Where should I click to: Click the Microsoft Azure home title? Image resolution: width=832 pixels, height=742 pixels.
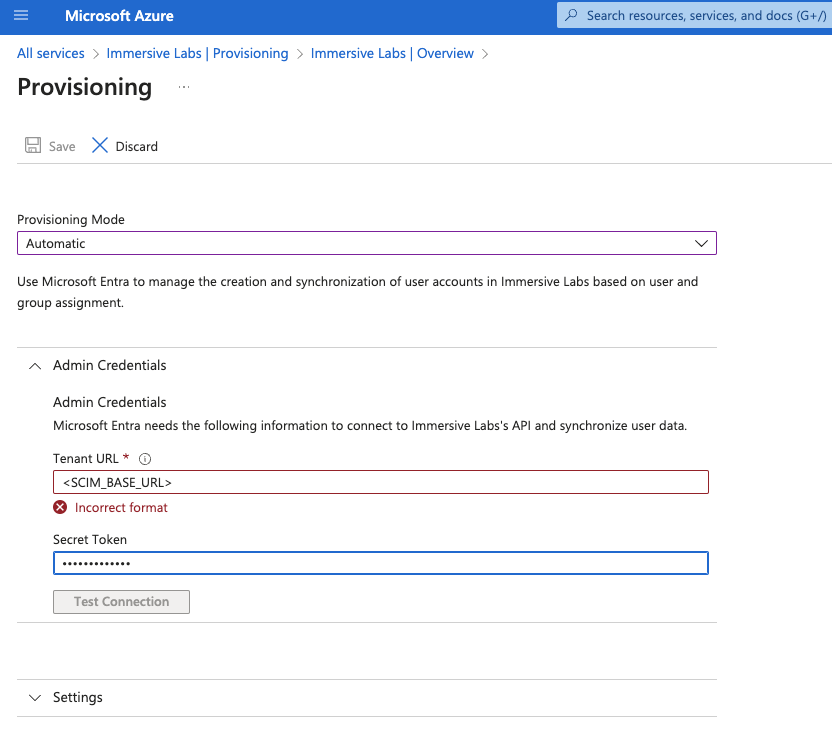tap(119, 16)
